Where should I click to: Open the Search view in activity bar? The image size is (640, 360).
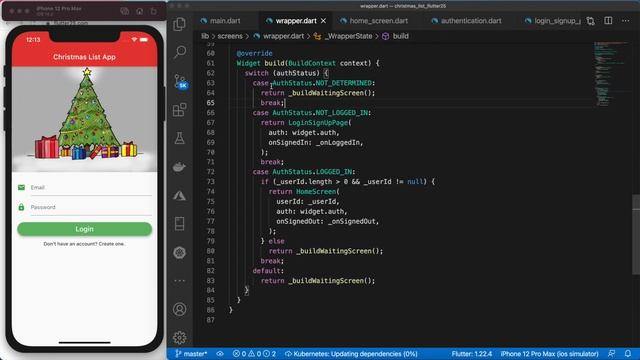(180, 52)
